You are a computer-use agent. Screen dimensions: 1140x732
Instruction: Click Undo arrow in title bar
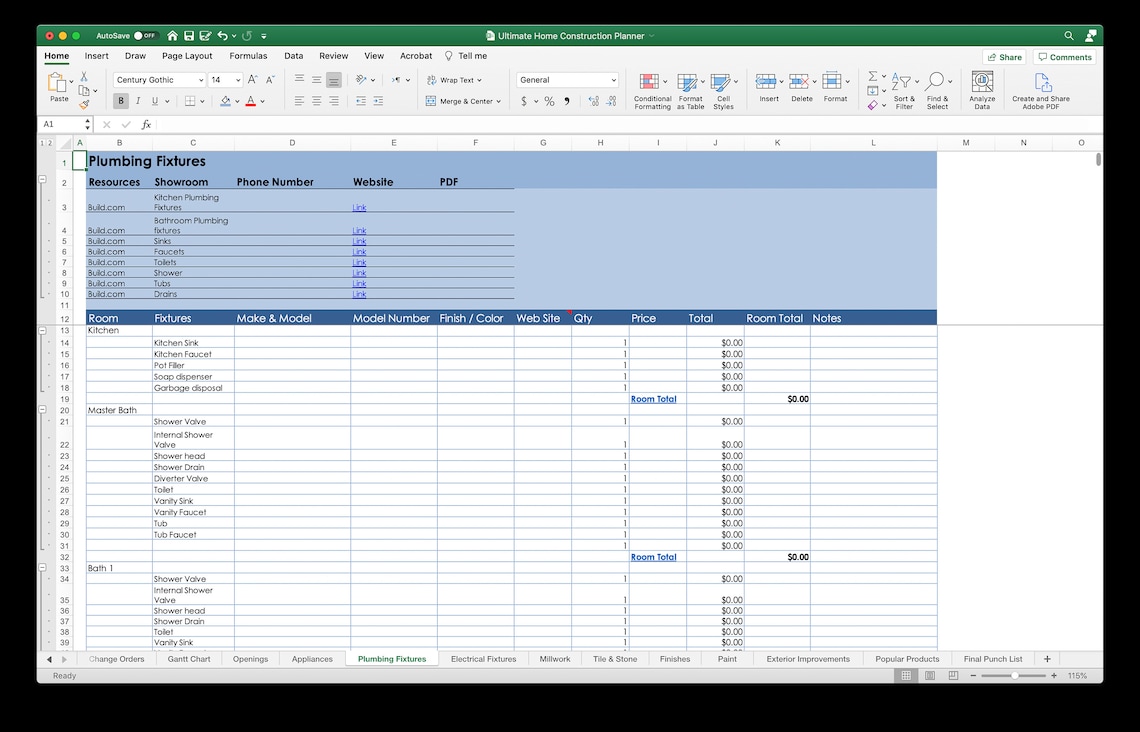pyautogui.click(x=222, y=36)
